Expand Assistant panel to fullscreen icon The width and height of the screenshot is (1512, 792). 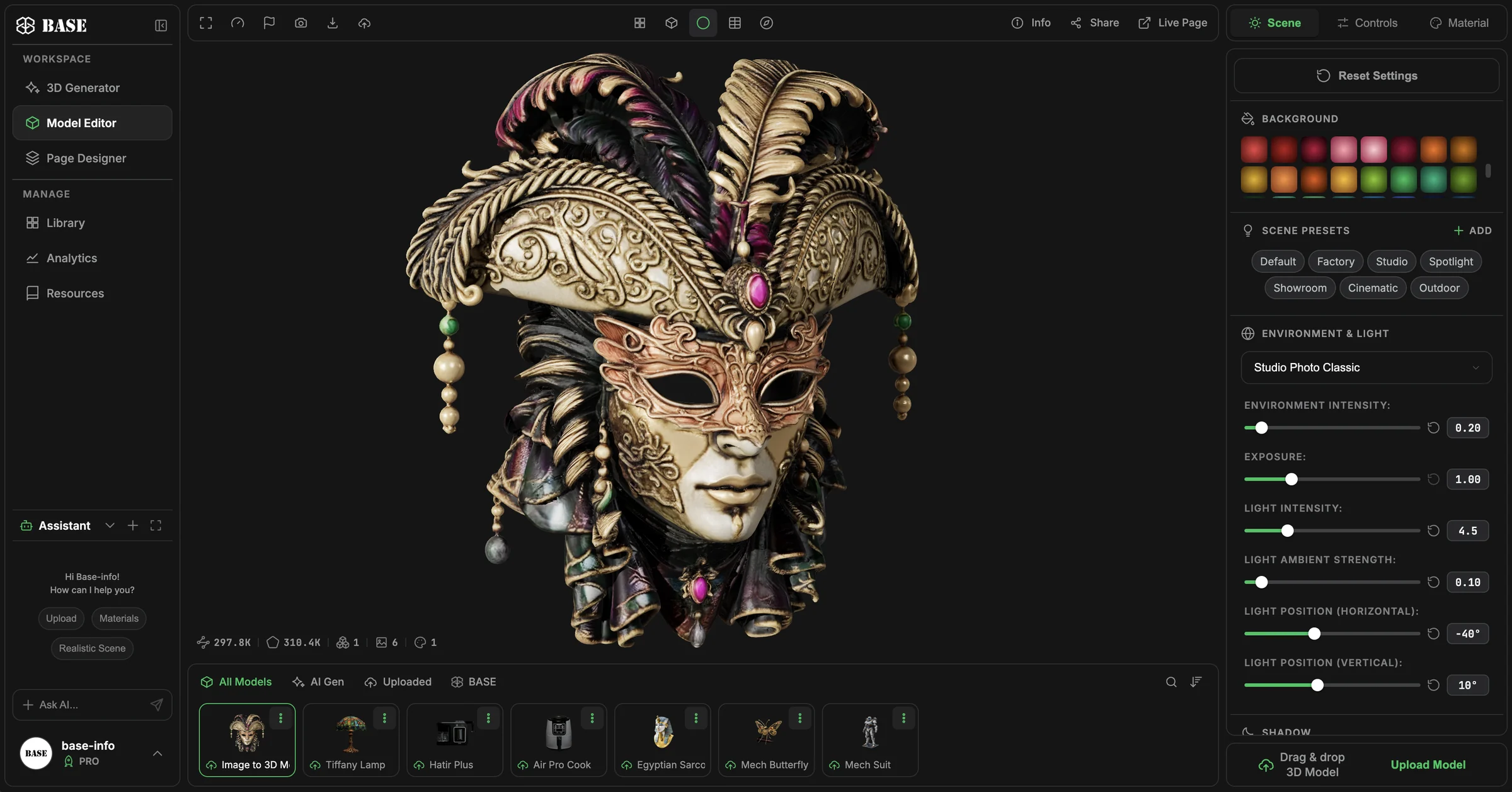tap(156, 525)
